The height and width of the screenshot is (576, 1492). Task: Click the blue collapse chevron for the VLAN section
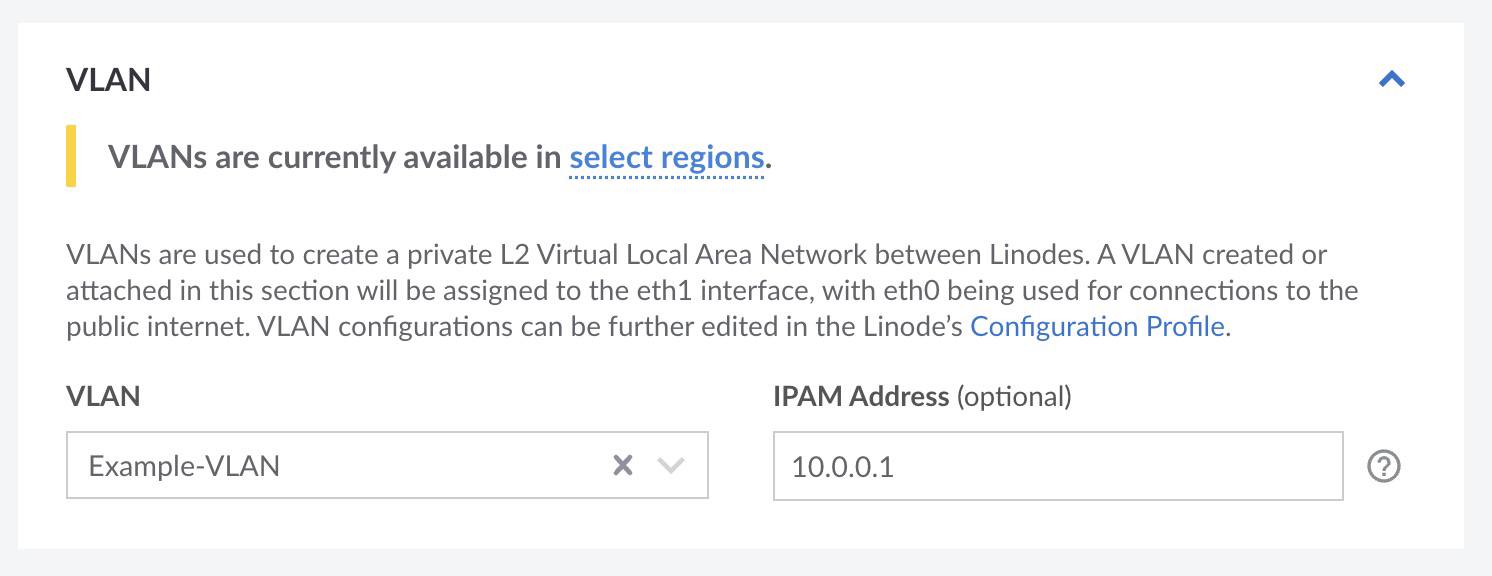pyautogui.click(x=1392, y=80)
